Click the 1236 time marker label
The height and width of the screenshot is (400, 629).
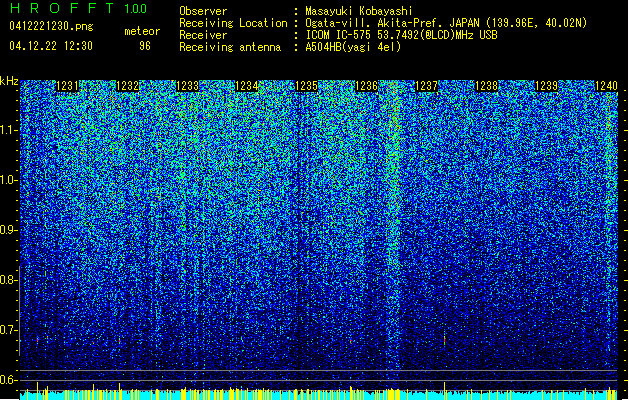pyautogui.click(x=367, y=86)
